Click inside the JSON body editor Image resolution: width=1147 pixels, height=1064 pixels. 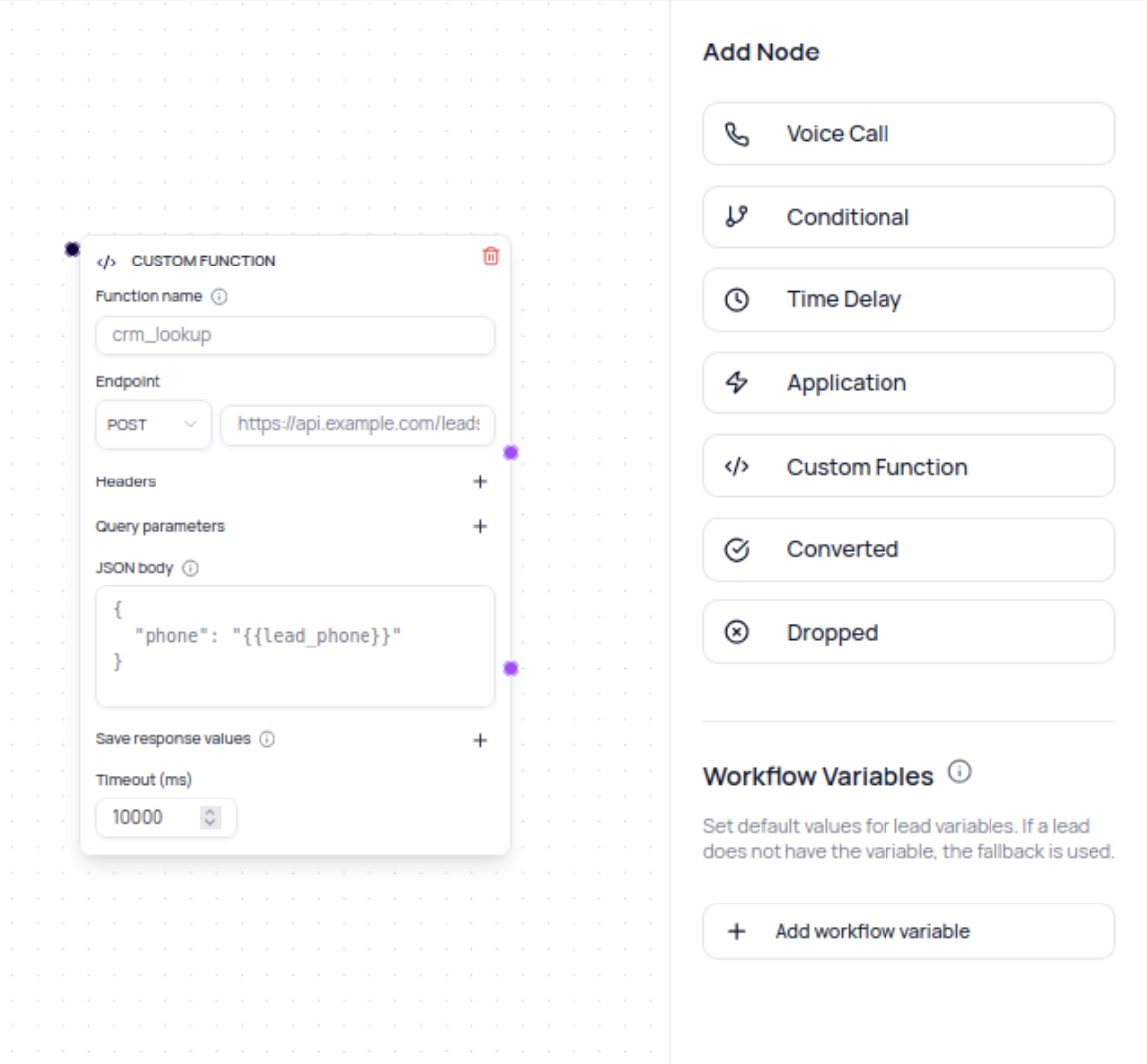click(295, 646)
